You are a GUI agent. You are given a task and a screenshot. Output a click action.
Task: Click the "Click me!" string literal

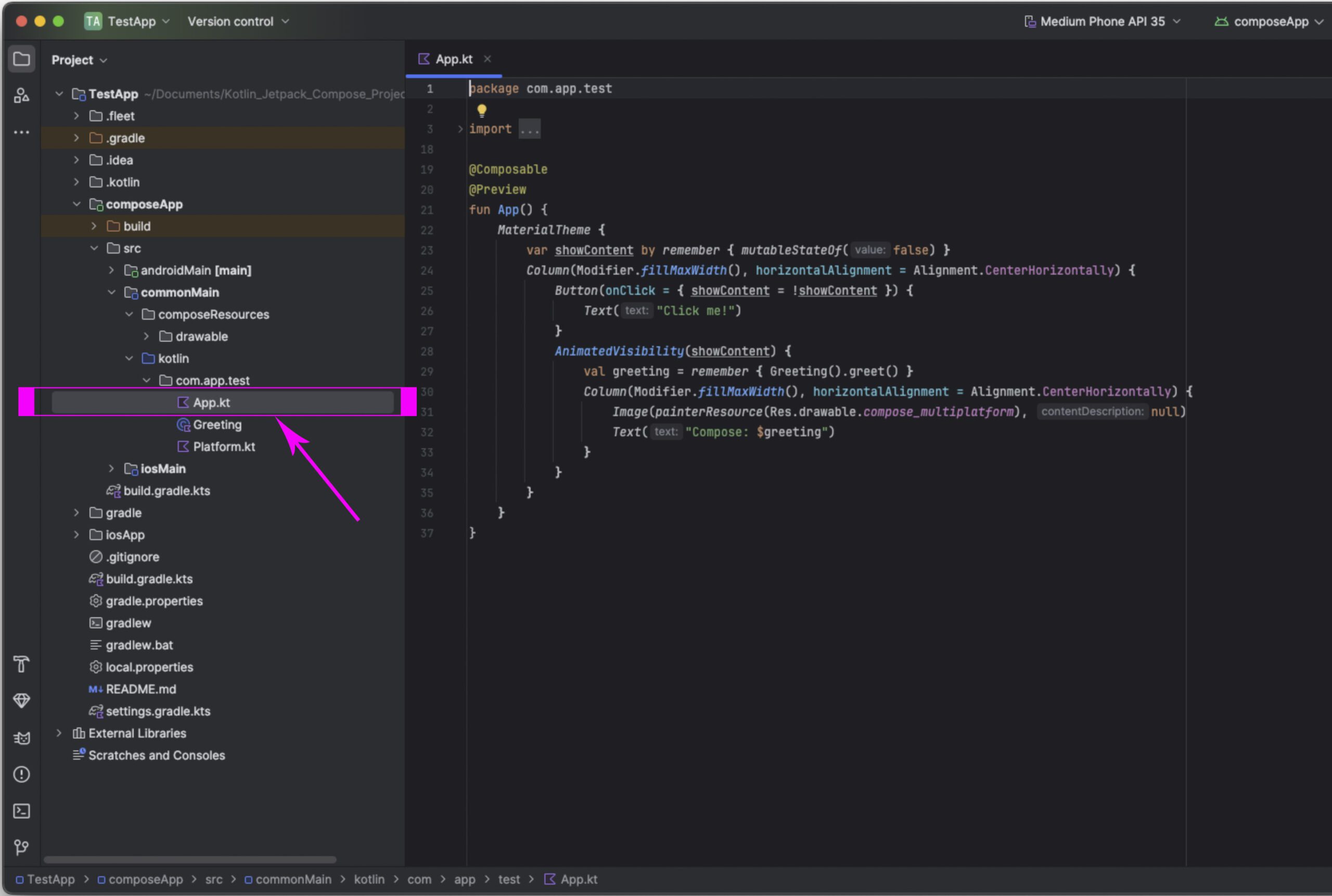(x=695, y=311)
